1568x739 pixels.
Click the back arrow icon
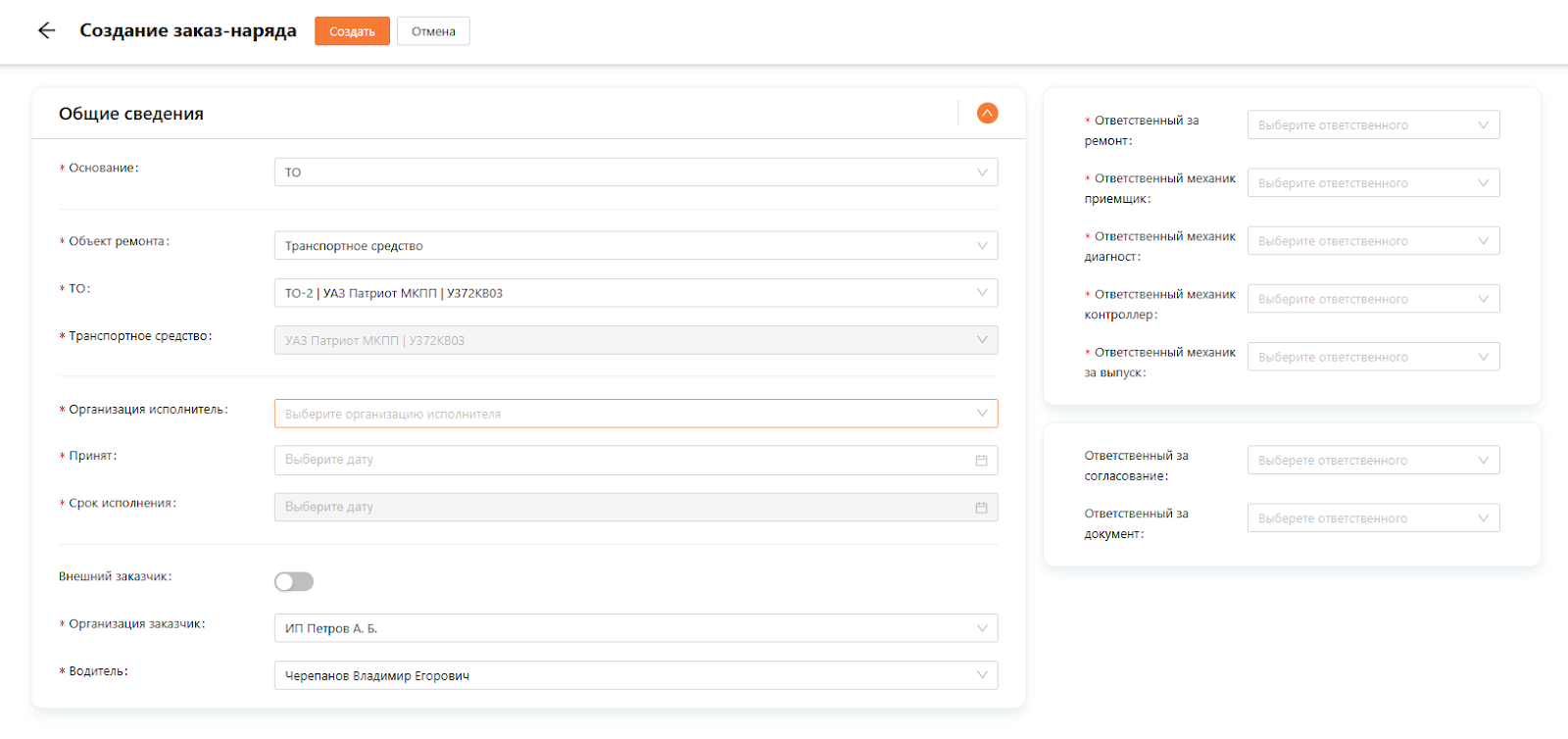click(46, 30)
